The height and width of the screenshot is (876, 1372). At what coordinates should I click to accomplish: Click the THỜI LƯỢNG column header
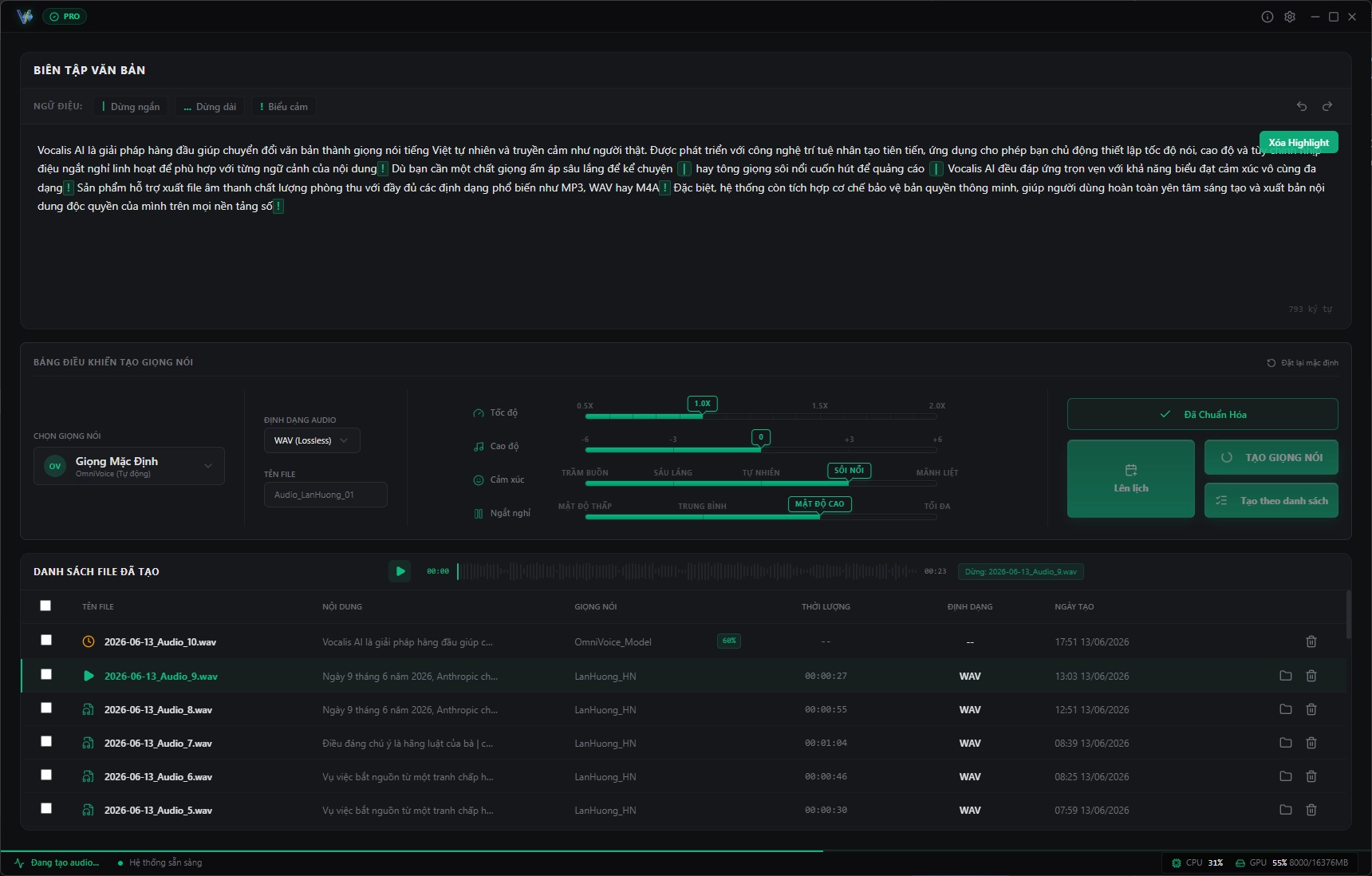pos(826,607)
